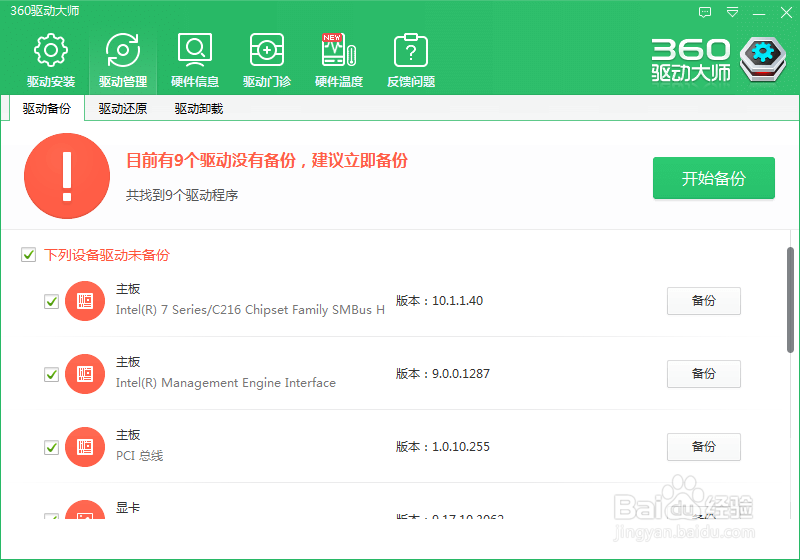The height and width of the screenshot is (560, 800).
Task: Click the 开始备份 button
Action: [x=714, y=178]
